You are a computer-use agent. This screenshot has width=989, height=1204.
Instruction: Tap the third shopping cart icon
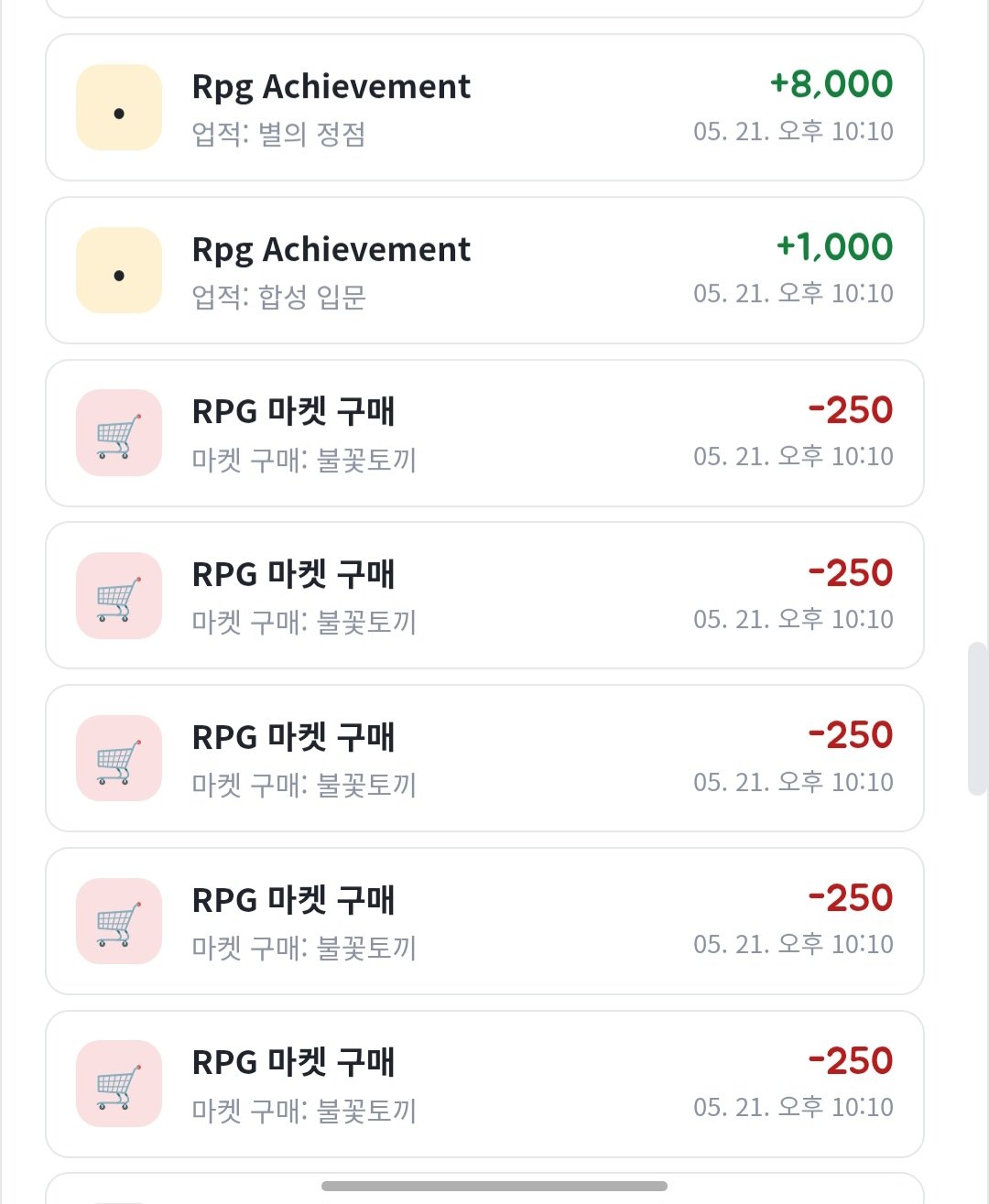[x=119, y=759]
